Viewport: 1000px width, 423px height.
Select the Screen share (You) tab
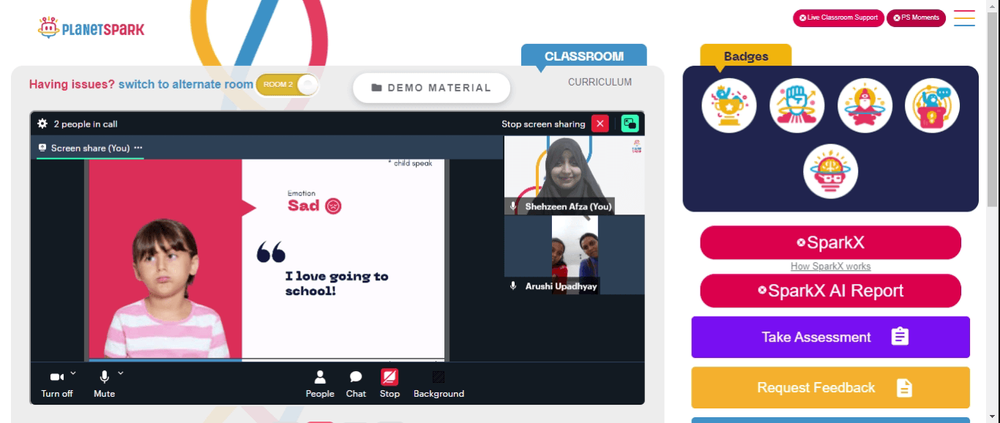point(90,148)
